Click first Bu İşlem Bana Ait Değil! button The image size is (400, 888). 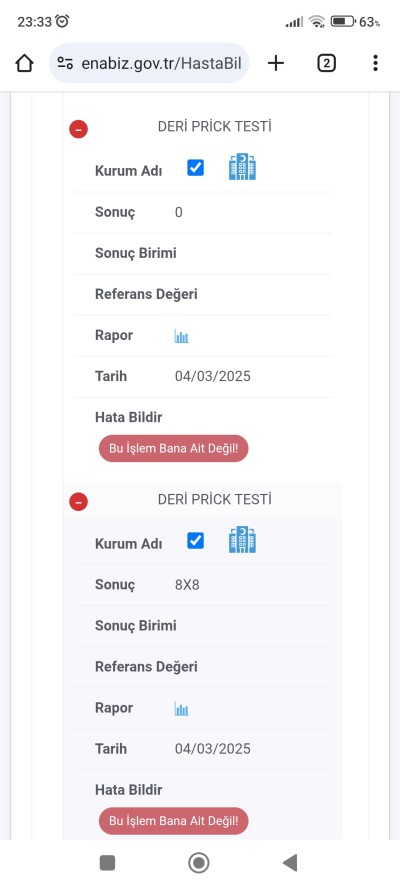pyautogui.click(x=173, y=449)
